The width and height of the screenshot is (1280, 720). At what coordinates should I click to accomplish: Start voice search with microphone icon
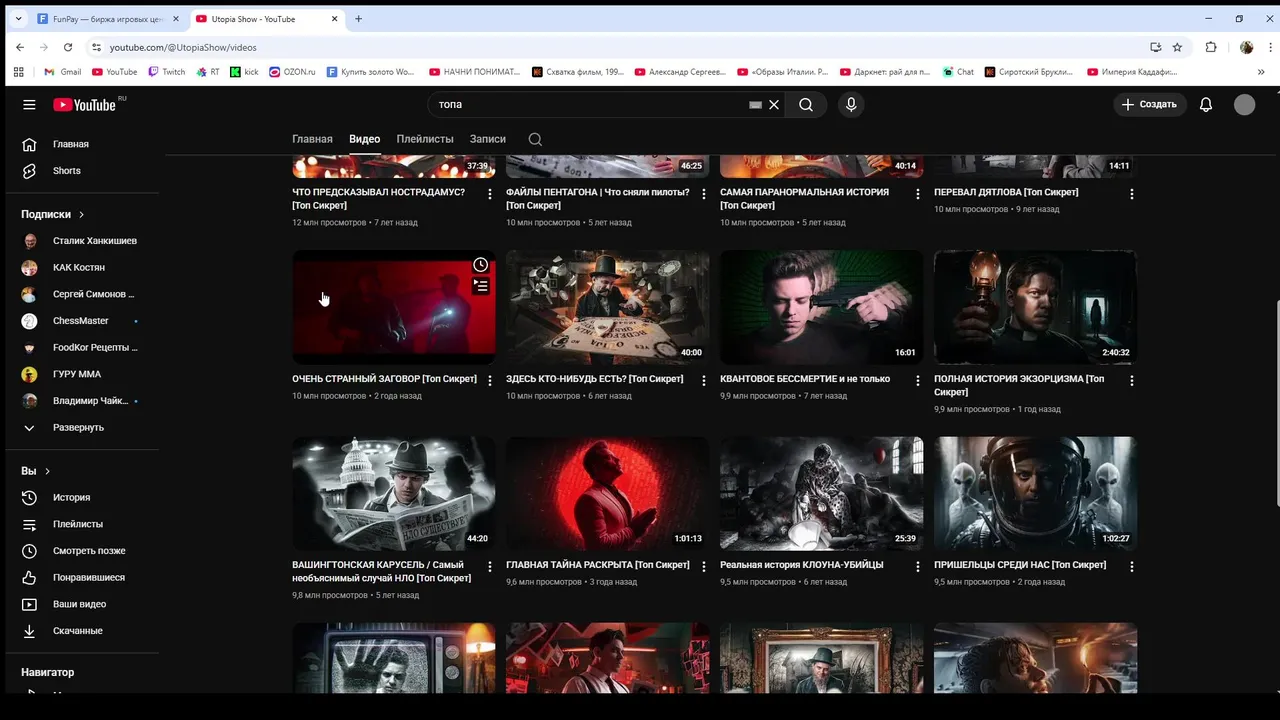pyautogui.click(x=851, y=104)
